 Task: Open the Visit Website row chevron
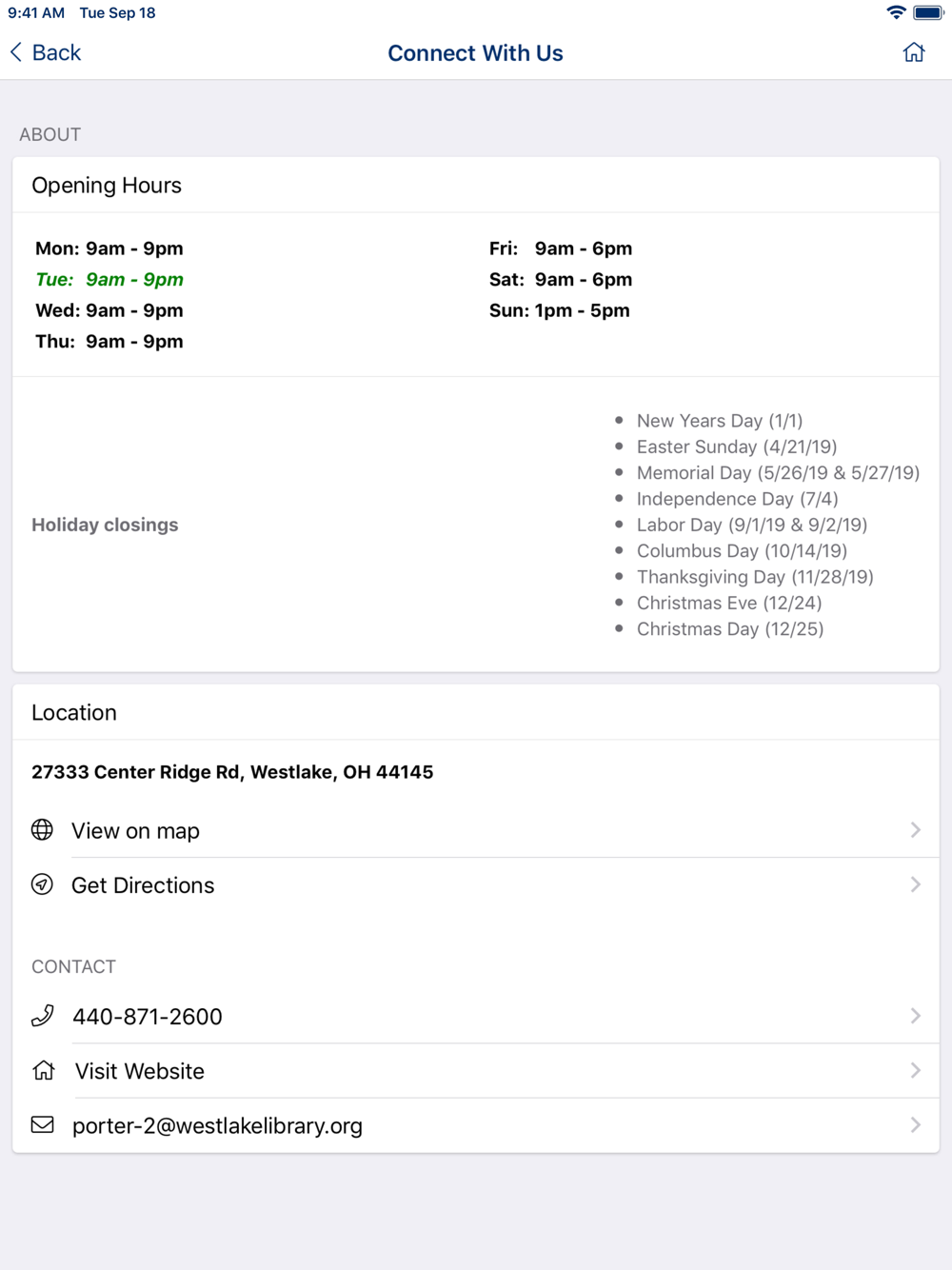coord(915,1070)
